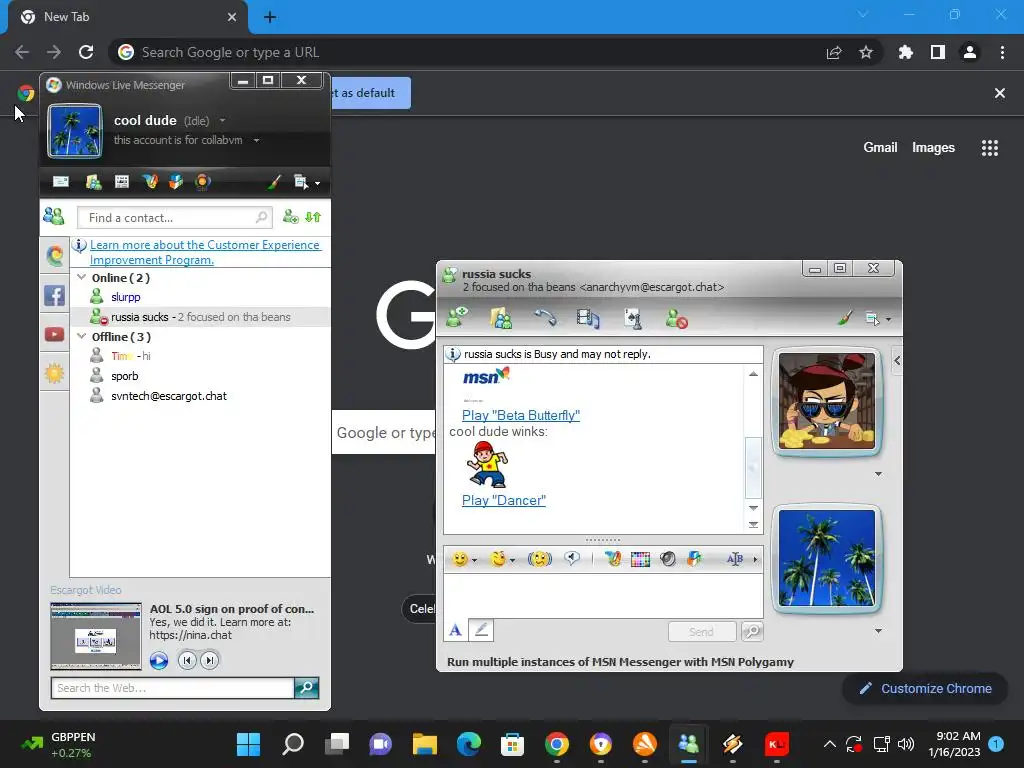The height and width of the screenshot is (768, 1024).
Task: Play the Escargot Video with the play button
Action: point(159,660)
